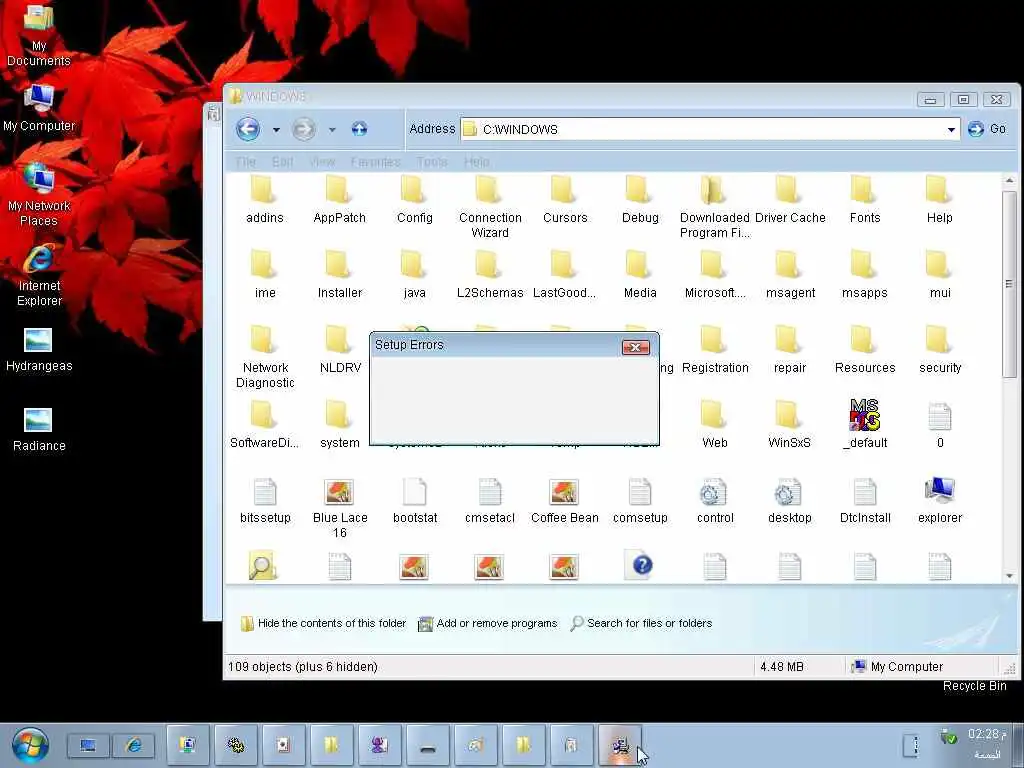Select the Connection Wizard folder
This screenshot has height=768, width=1024.
pyautogui.click(x=490, y=207)
